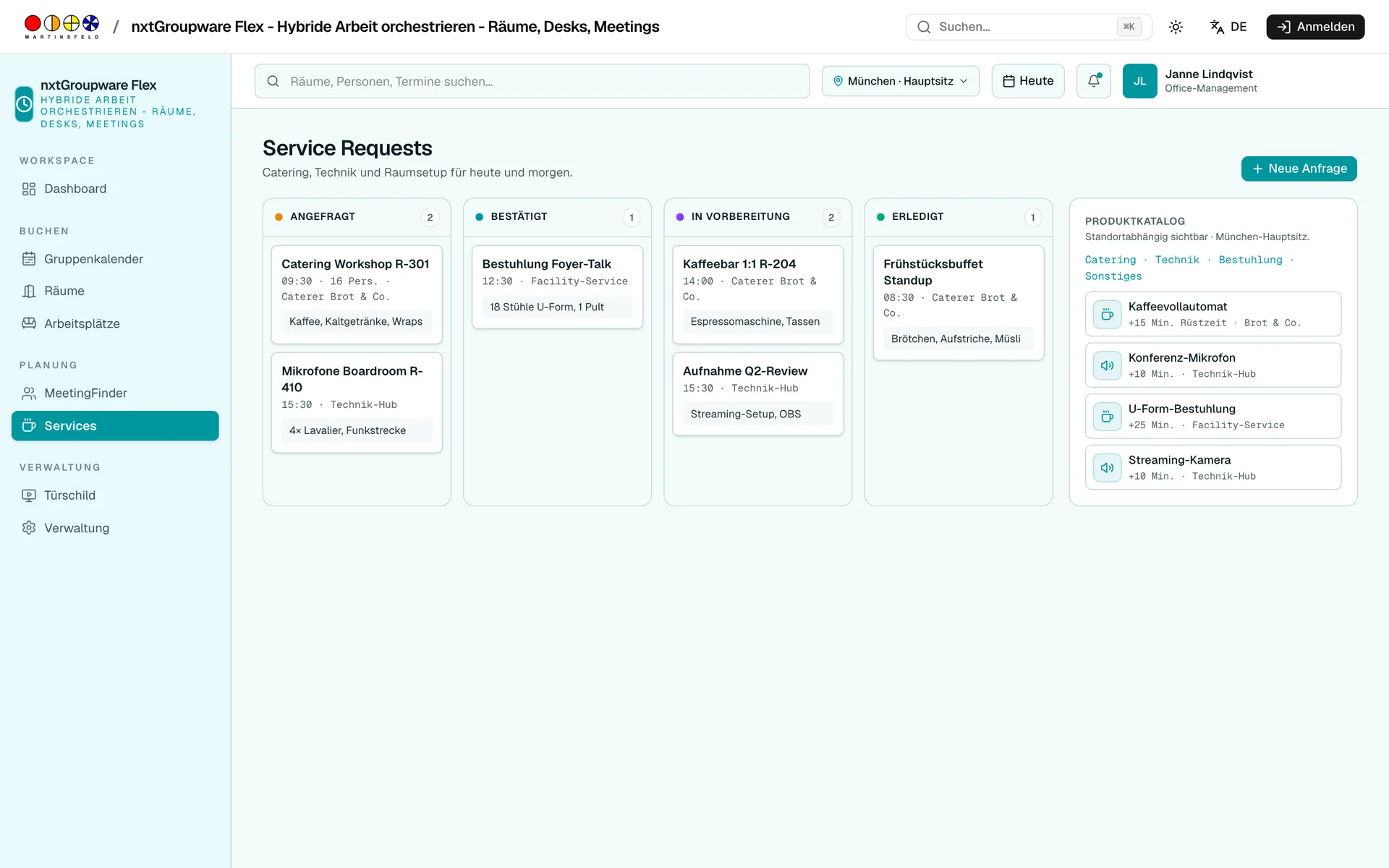Click Bestätigt column count badge
Image resolution: width=1389 pixels, height=868 pixels.
point(631,217)
